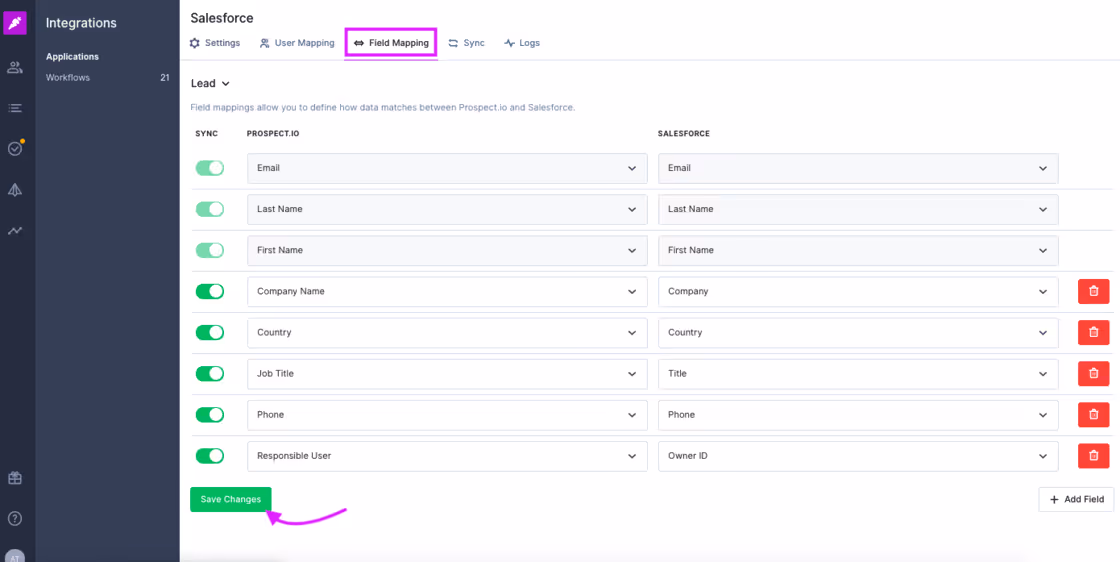Image resolution: width=1120 pixels, height=562 pixels.
Task: Open the tasks checkmark icon in sidebar
Action: tap(15, 149)
